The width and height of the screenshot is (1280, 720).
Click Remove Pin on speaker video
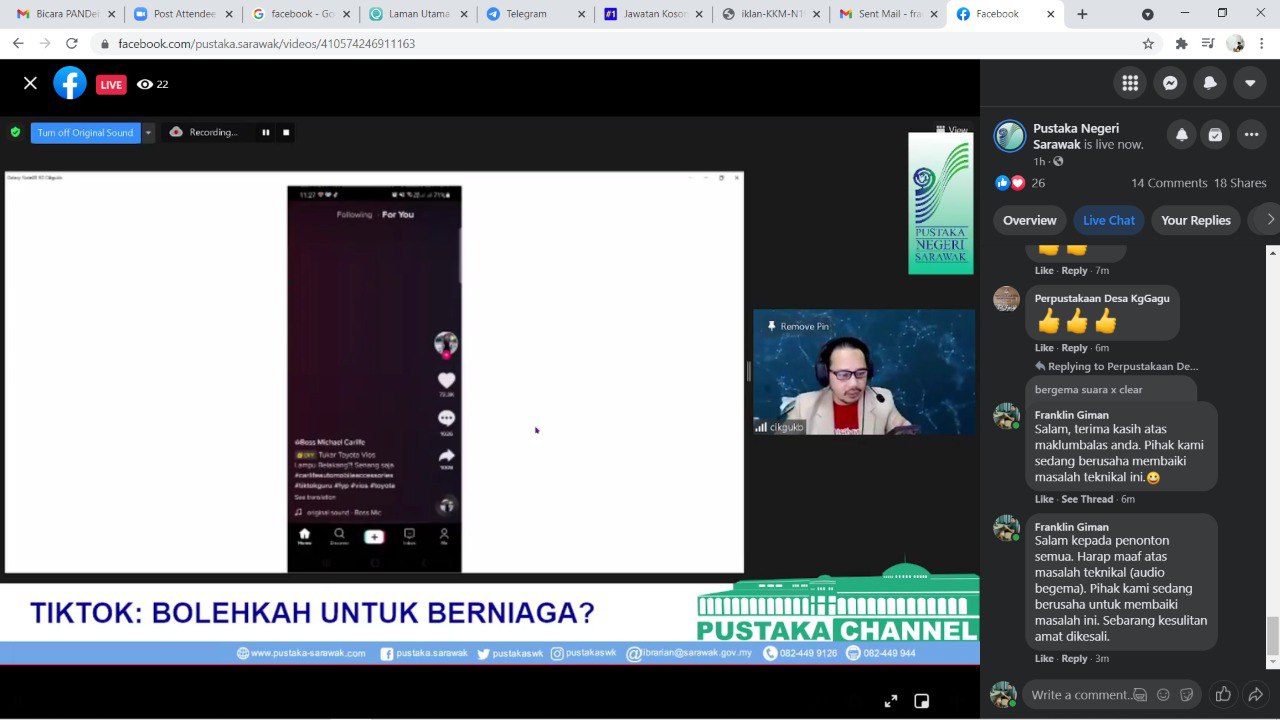pyautogui.click(x=798, y=326)
